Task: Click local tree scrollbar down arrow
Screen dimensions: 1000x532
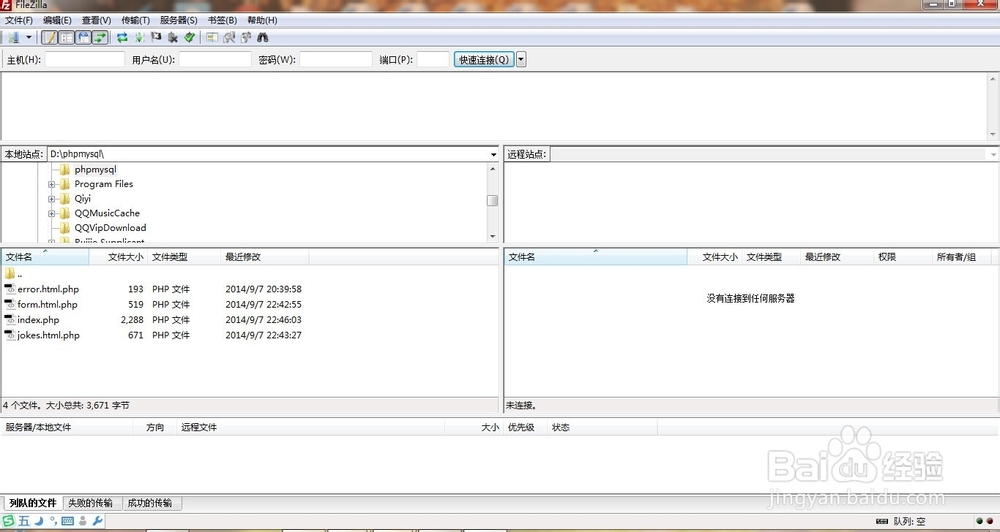Action: point(492,237)
